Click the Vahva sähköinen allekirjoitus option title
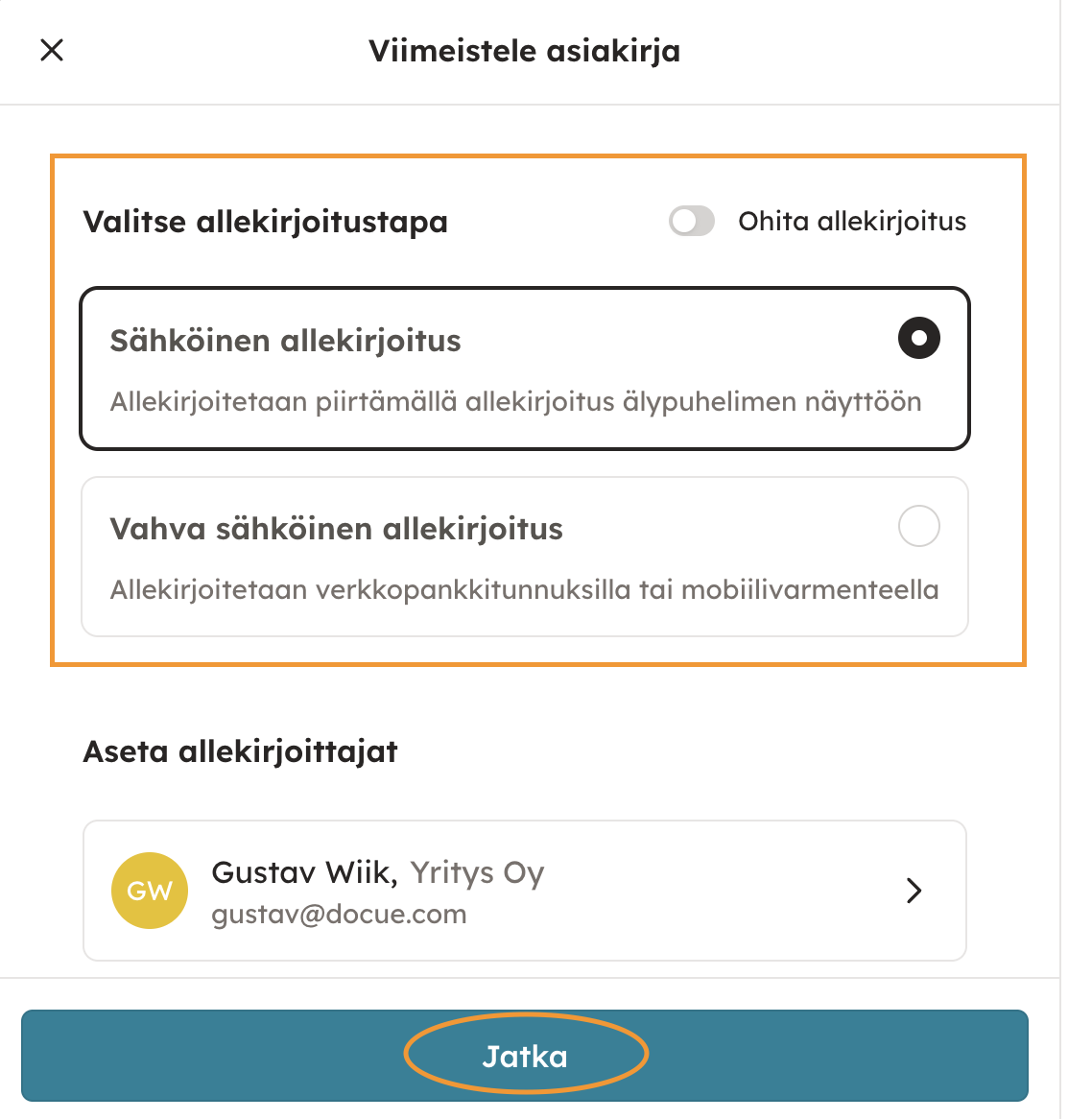Screen dimensions: 1092x1119 (x=336, y=529)
